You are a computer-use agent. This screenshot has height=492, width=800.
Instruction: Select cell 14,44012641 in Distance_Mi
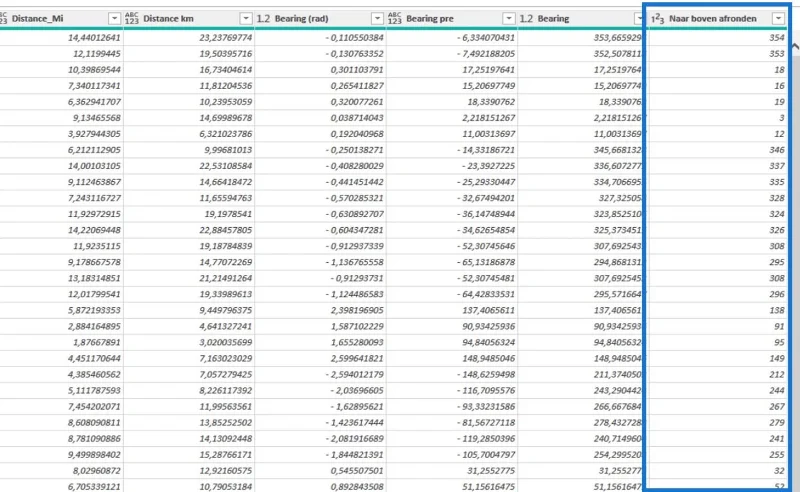(x=94, y=37)
